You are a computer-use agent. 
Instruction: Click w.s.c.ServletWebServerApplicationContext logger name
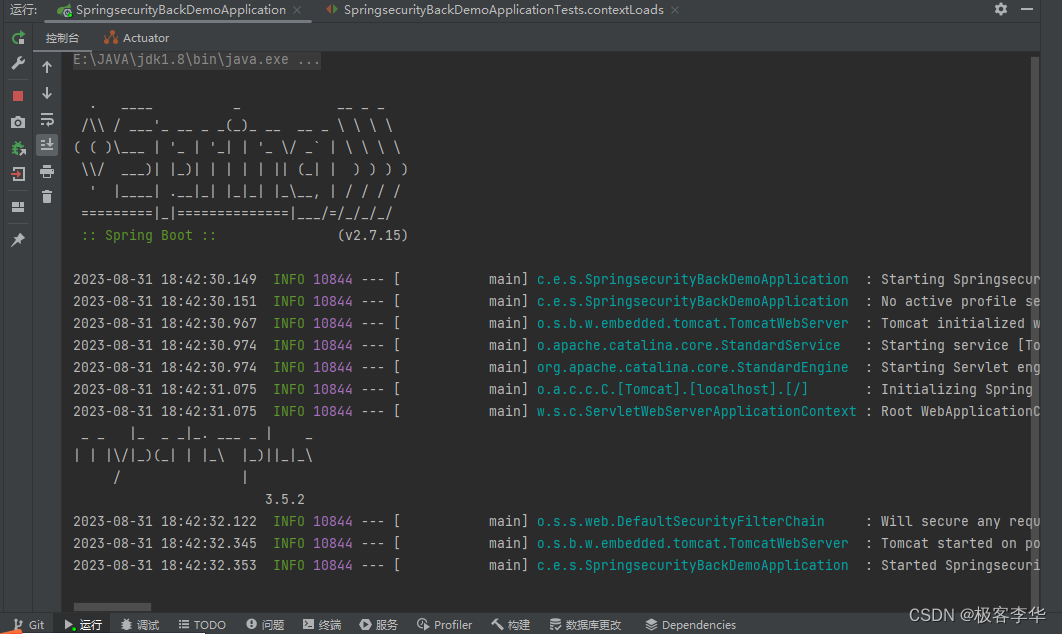tap(696, 411)
